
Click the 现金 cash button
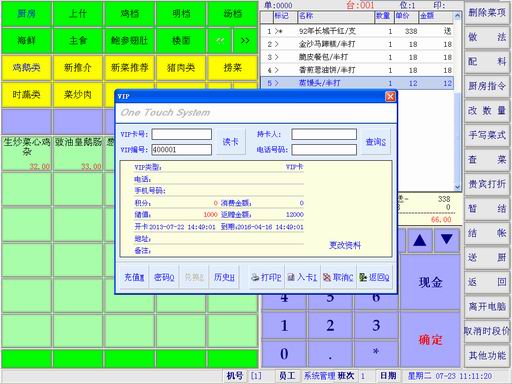pyautogui.click(x=430, y=282)
